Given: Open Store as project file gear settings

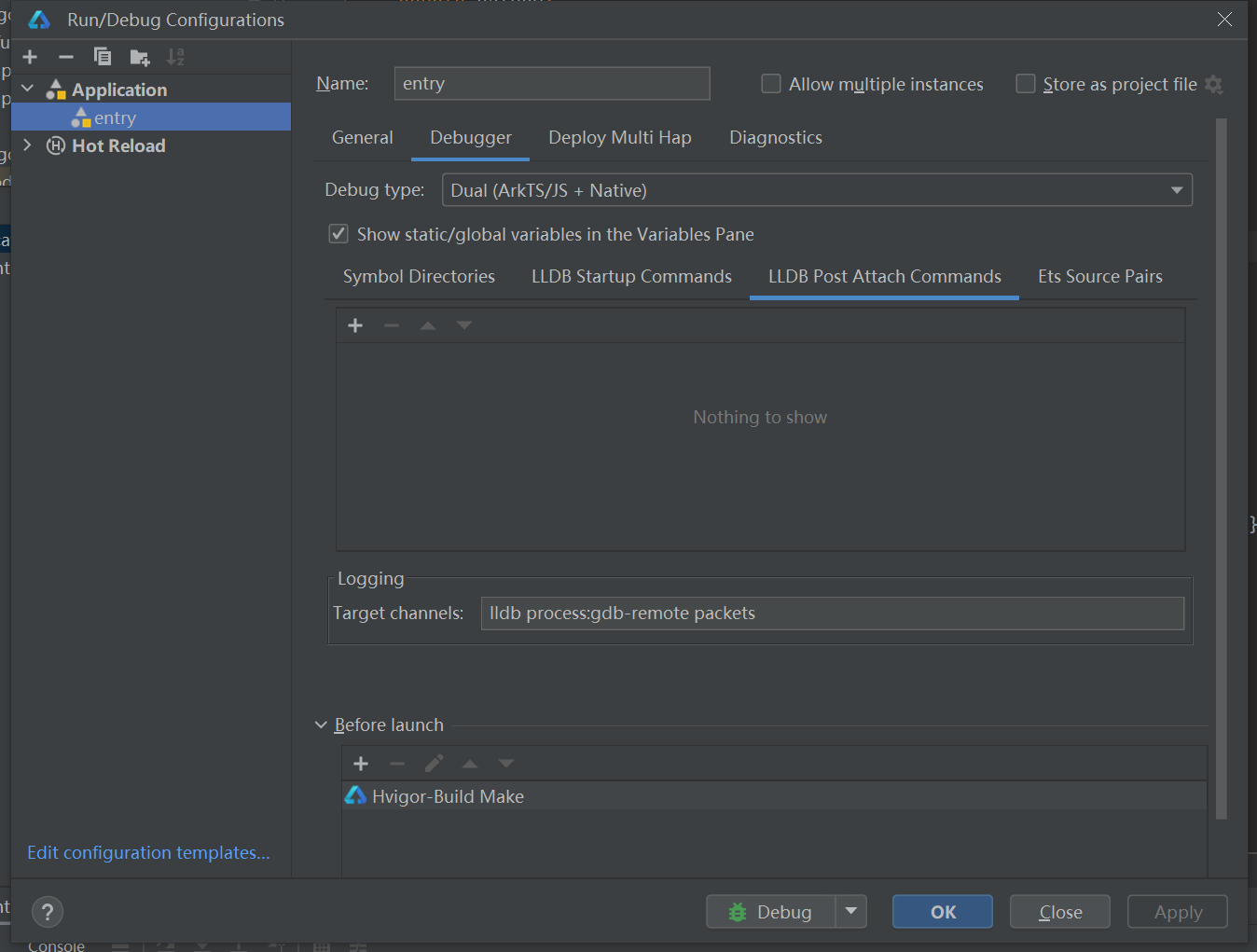Looking at the screenshot, I should 1213,84.
